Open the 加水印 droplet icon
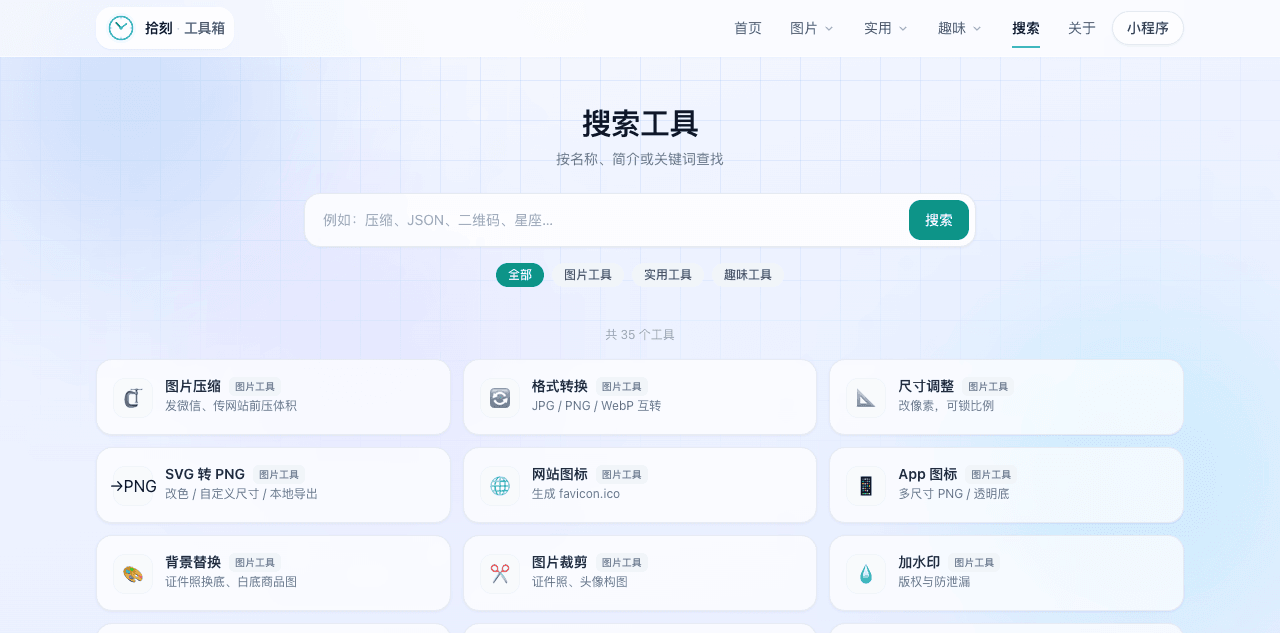This screenshot has width=1280, height=633. pyautogui.click(x=866, y=574)
